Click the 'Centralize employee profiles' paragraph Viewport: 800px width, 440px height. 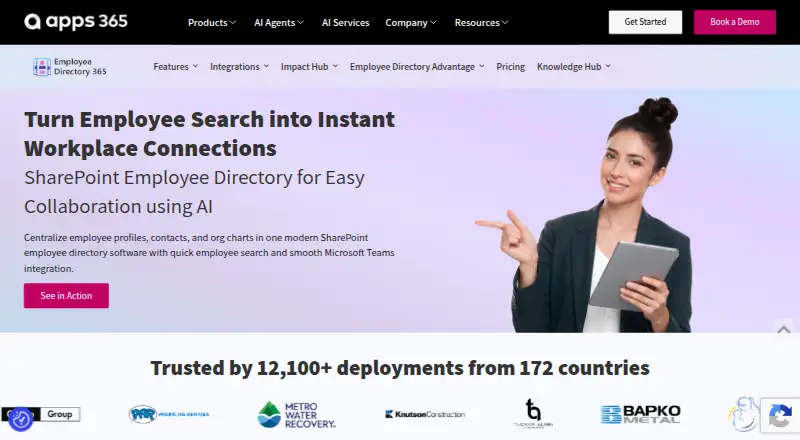(209, 253)
